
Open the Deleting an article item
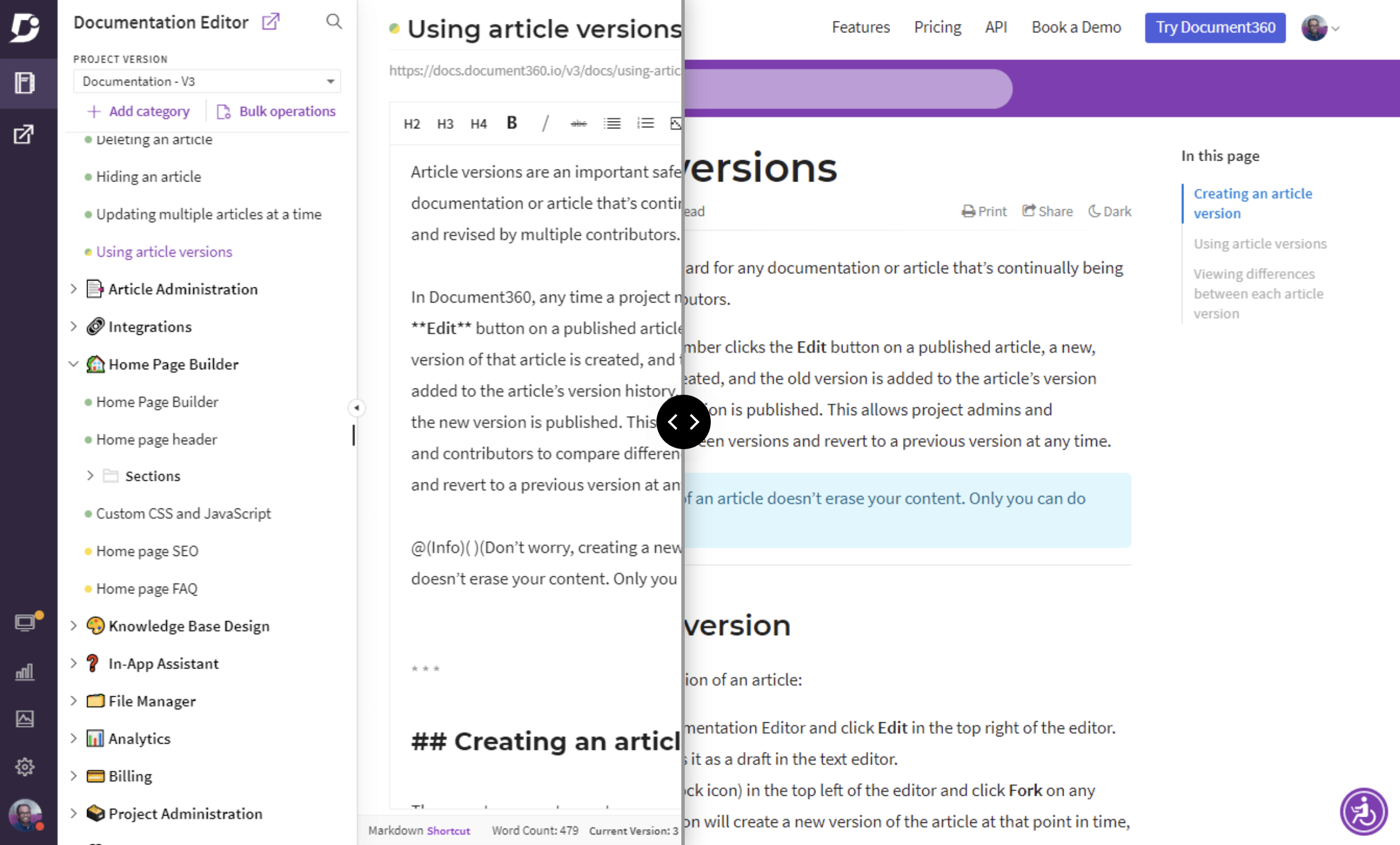(154, 140)
